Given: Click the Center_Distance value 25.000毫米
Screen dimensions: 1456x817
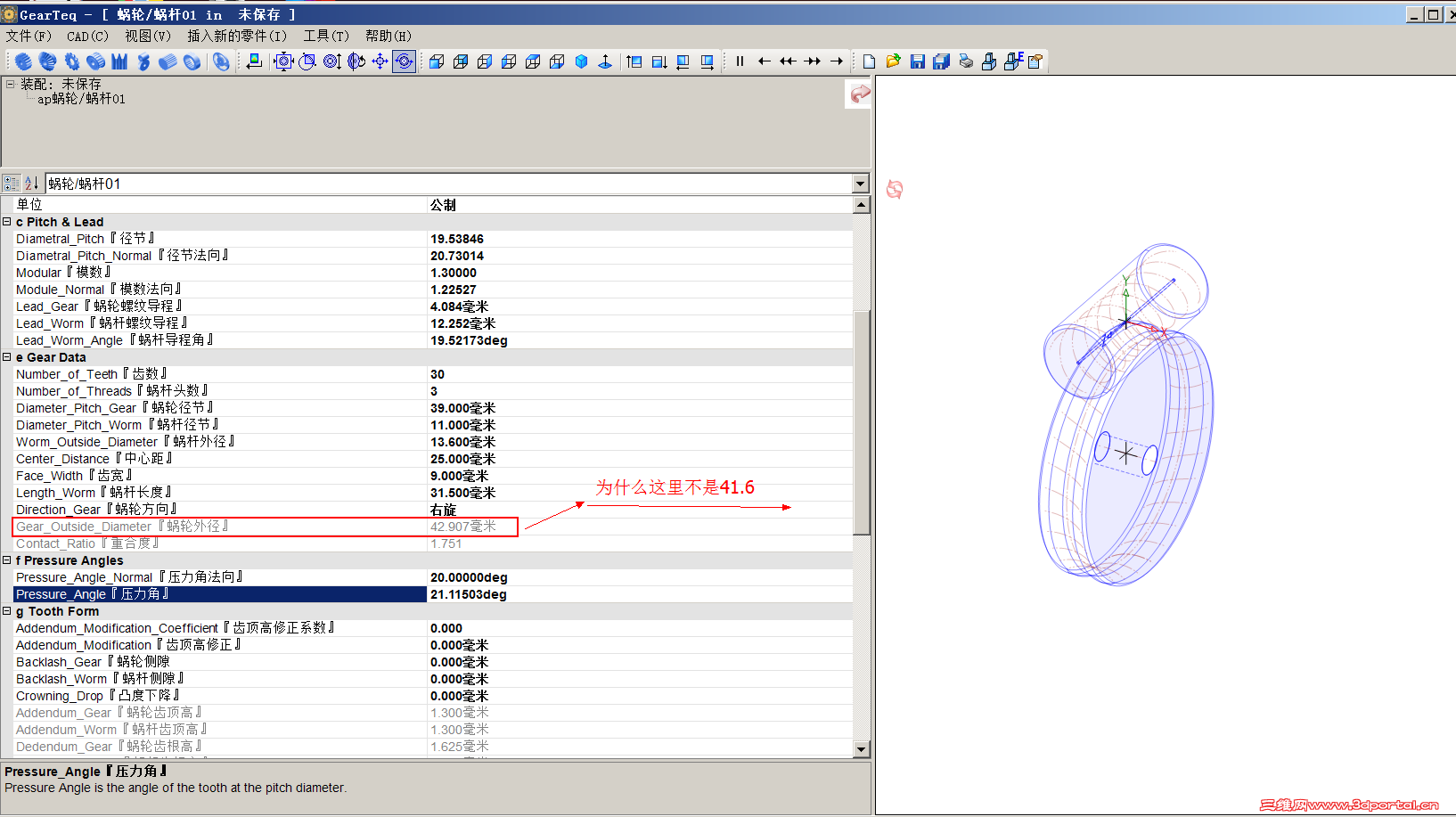Looking at the screenshot, I should click(462, 459).
